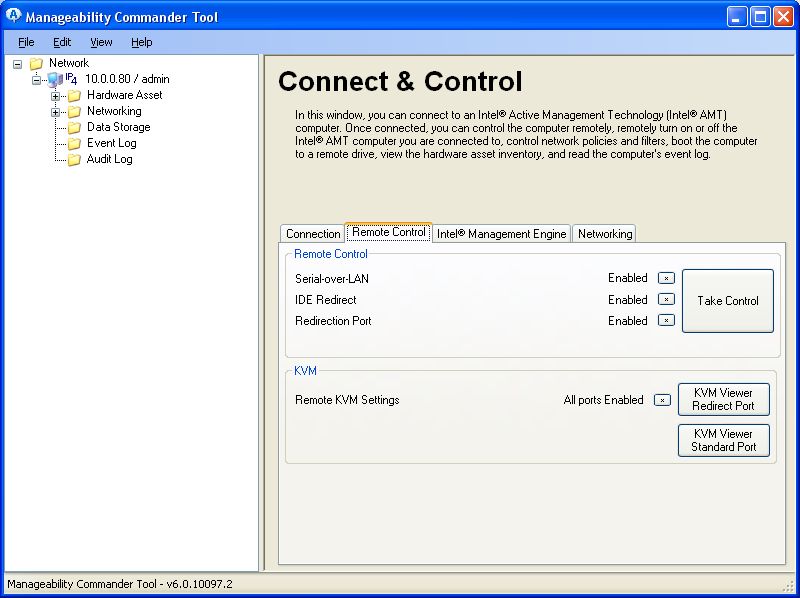Toggle the Serial-over-LAN enabled setting button
Image resolution: width=800 pixels, height=598 pixels.
click(x=666, y=278)
